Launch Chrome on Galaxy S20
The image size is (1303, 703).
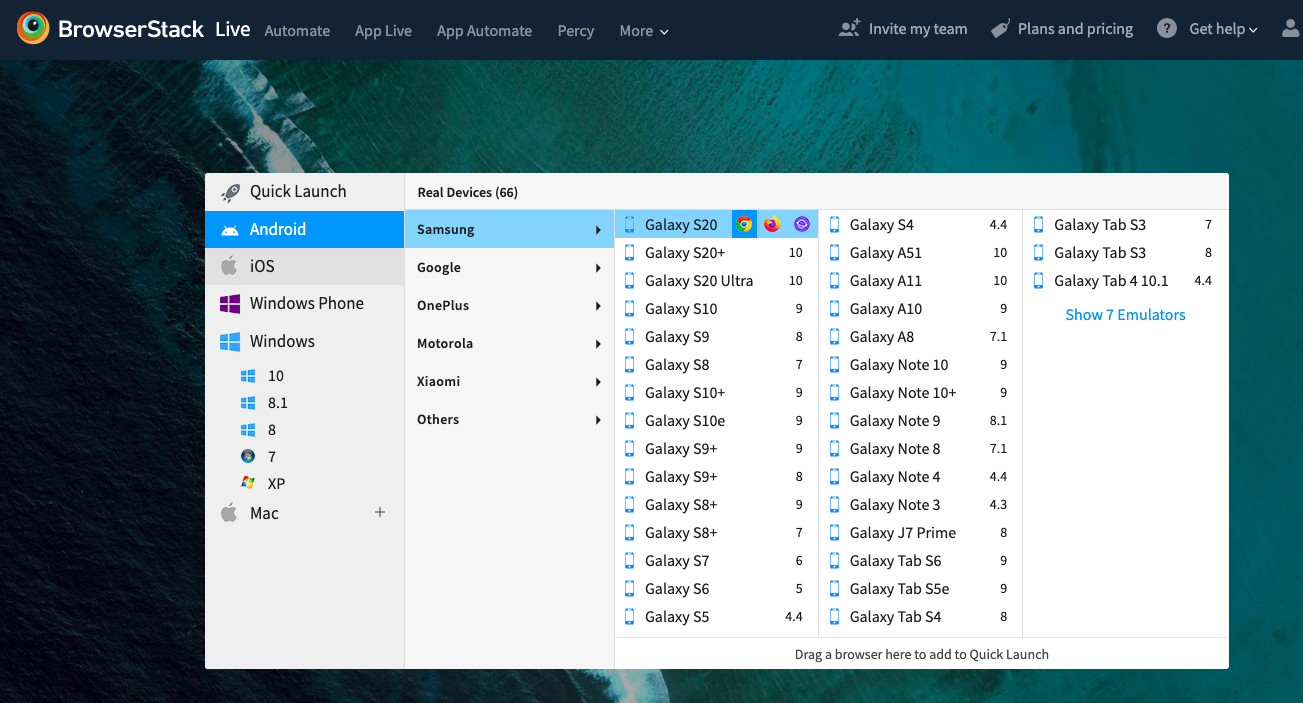pyautogui.click(x=744, y=224)
